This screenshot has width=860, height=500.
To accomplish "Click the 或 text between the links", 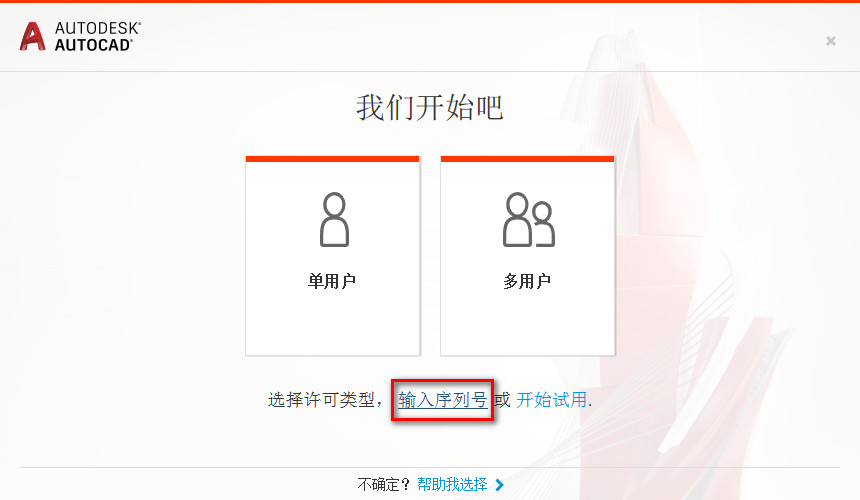I will point(502,400).
